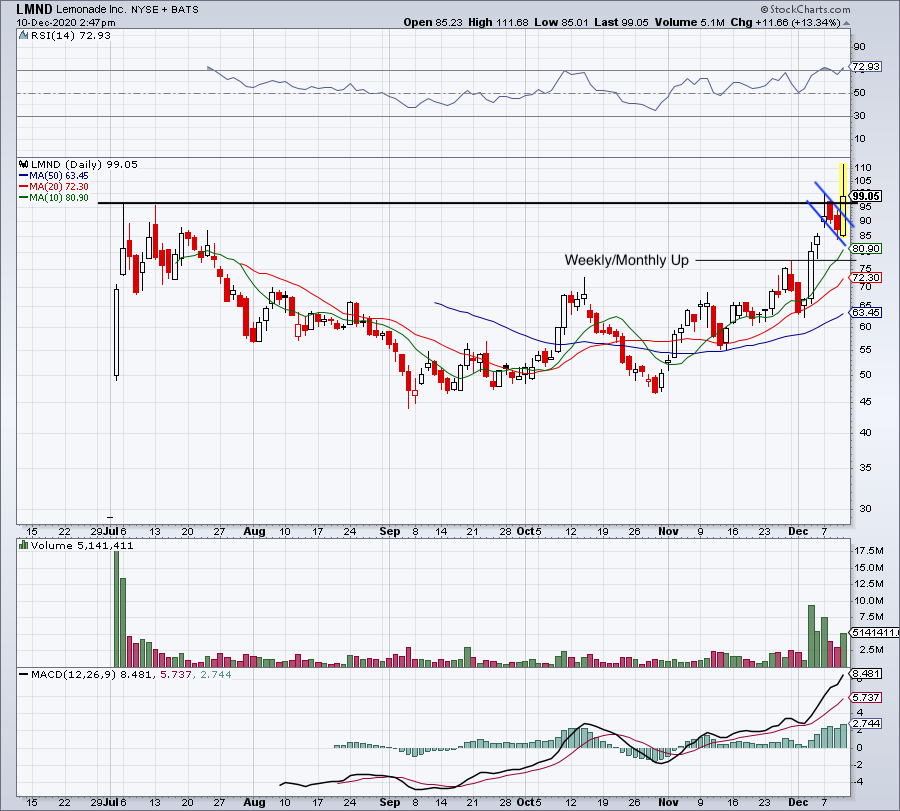Click the NYSE + BATS exchange label
This screenshot has height=811, width=900.
165,10
